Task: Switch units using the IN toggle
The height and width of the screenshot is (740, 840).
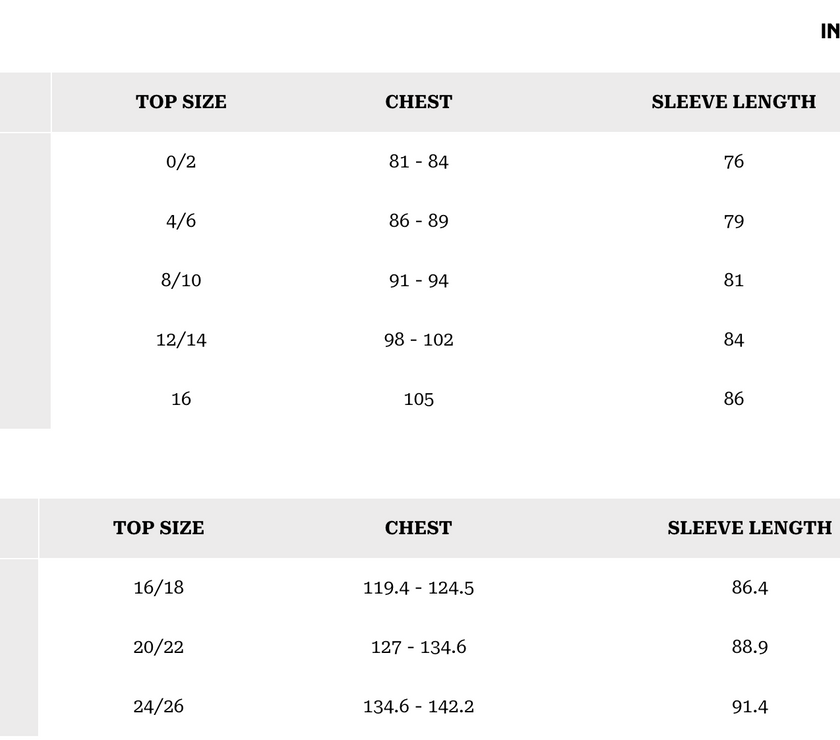Action: [x=829, y=31]
